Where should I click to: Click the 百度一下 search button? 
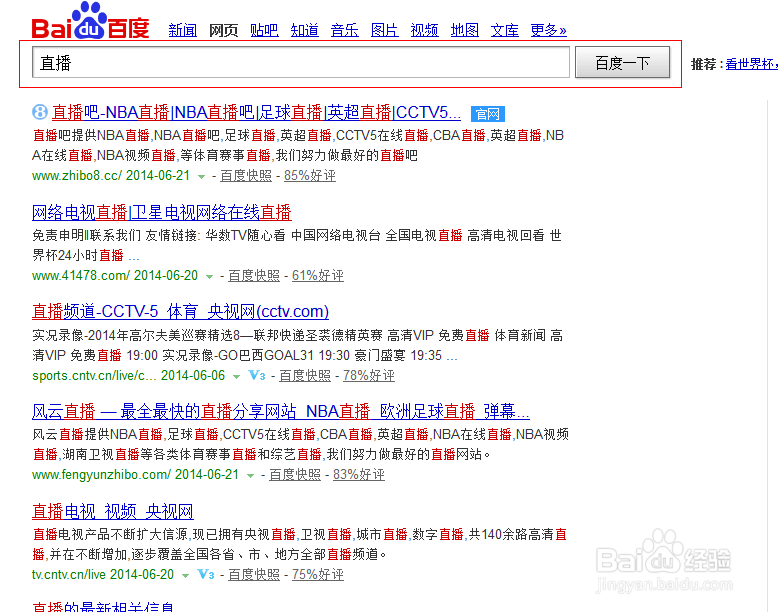[x=622, y=63]
